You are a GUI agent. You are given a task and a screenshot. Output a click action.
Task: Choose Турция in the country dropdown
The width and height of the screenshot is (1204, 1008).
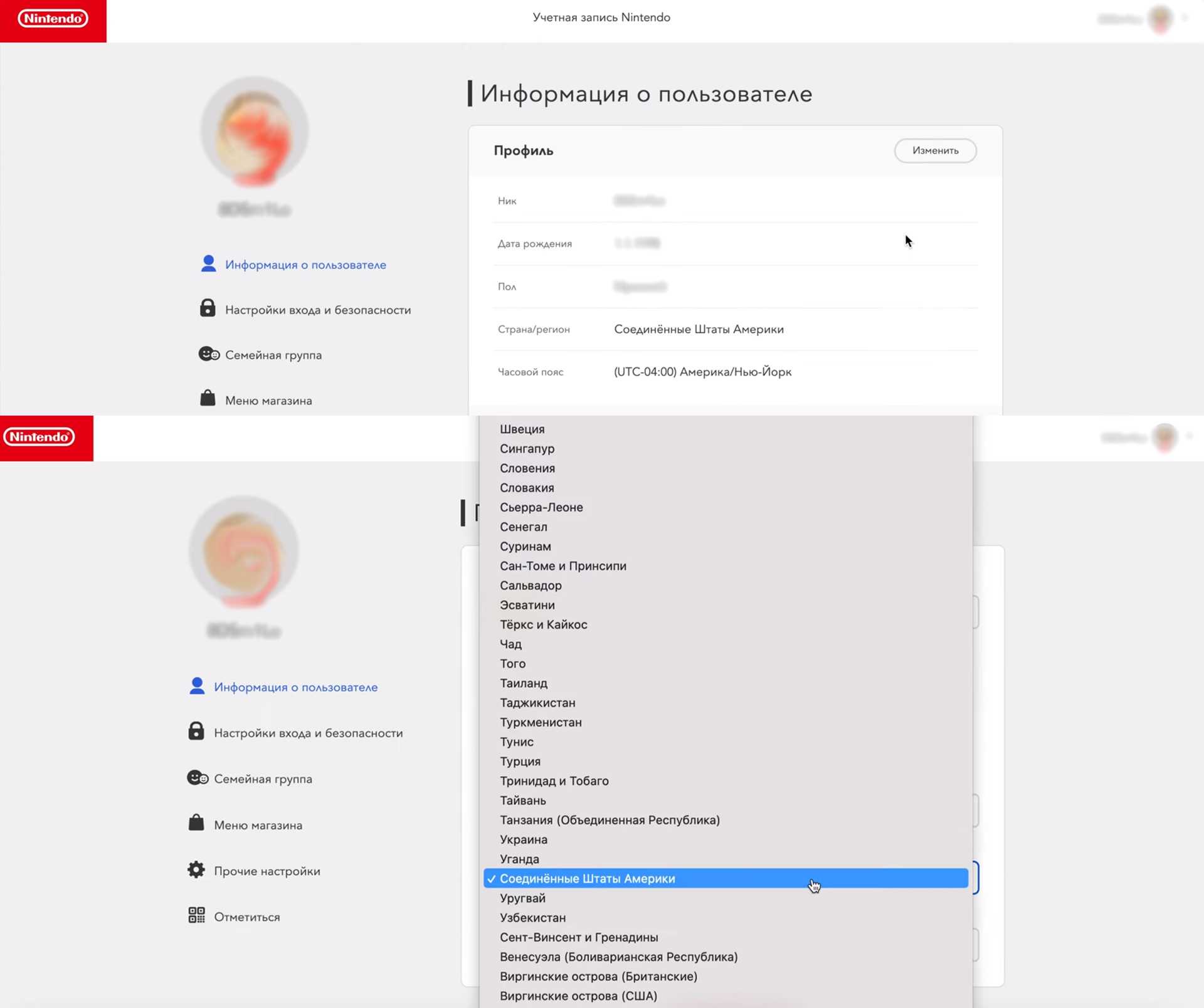(x=520, y=761)
